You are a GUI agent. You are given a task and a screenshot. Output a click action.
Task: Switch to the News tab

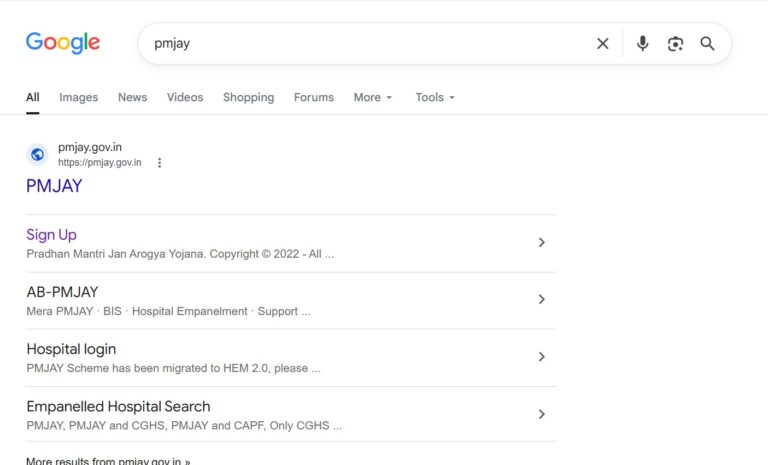point(132,97)
